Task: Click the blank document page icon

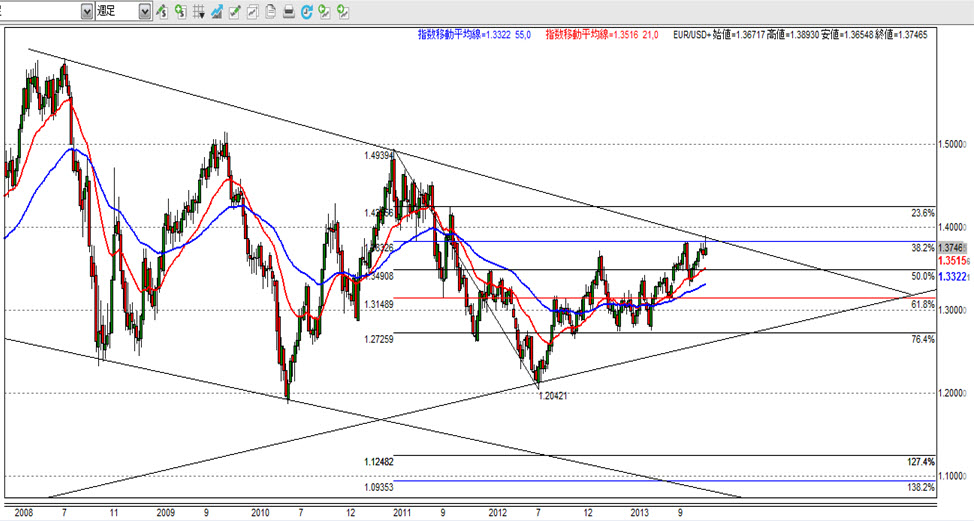Action: point(270,11)
